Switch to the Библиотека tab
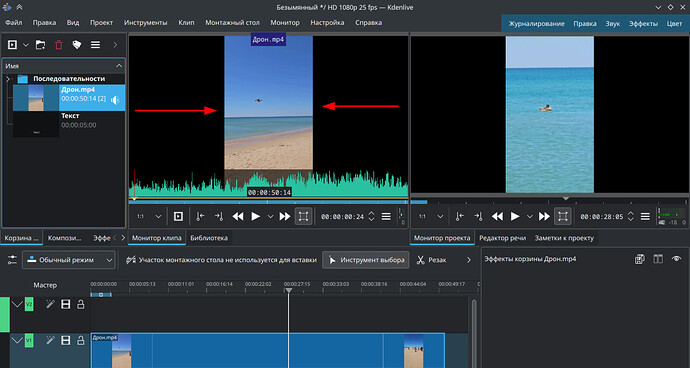This screenshot has width=690, height=368. tap(209, 238)
